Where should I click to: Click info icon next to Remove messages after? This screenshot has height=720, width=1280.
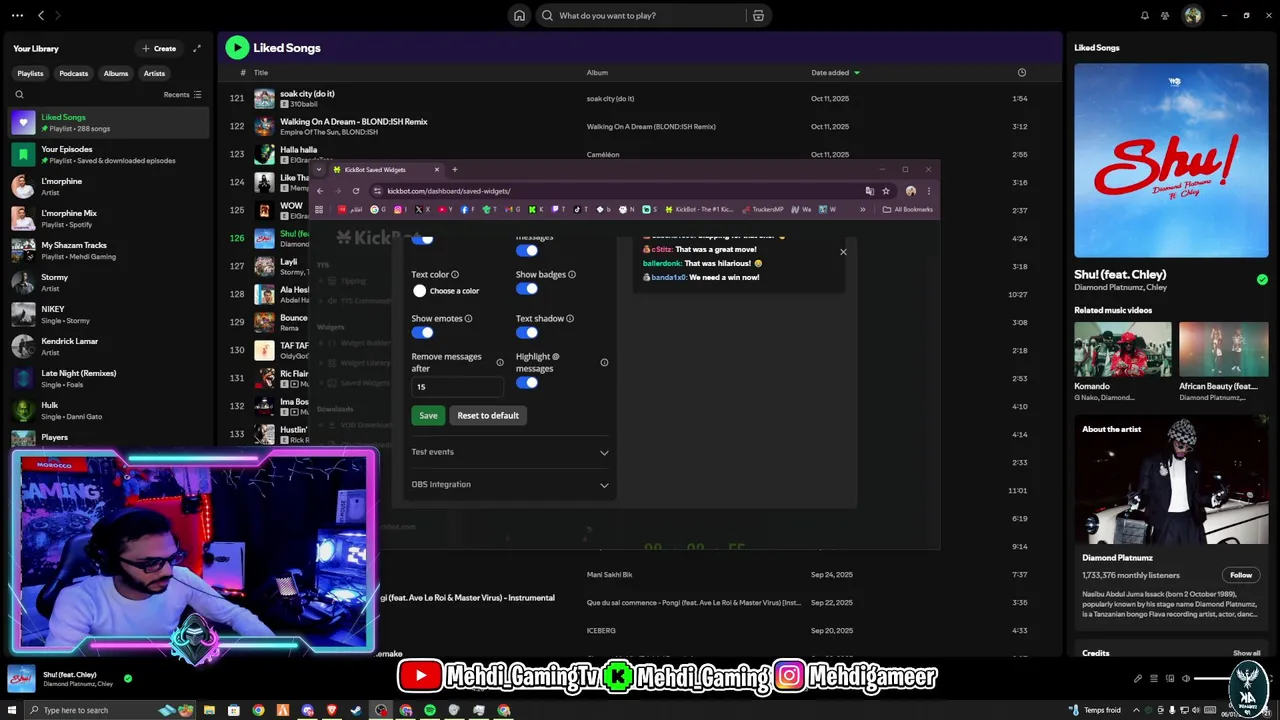(500, 362)
